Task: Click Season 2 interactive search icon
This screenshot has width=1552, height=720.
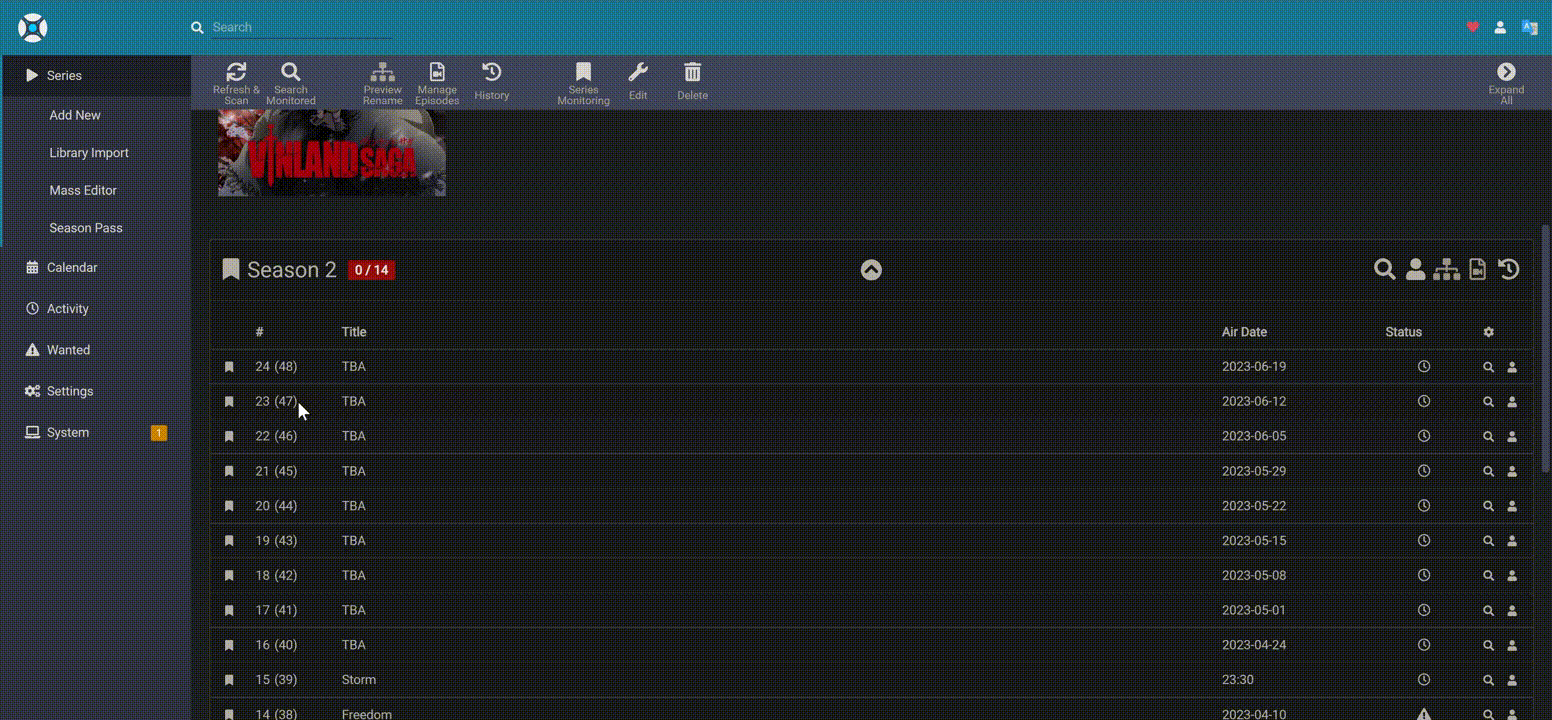Action: point(1415,269)
